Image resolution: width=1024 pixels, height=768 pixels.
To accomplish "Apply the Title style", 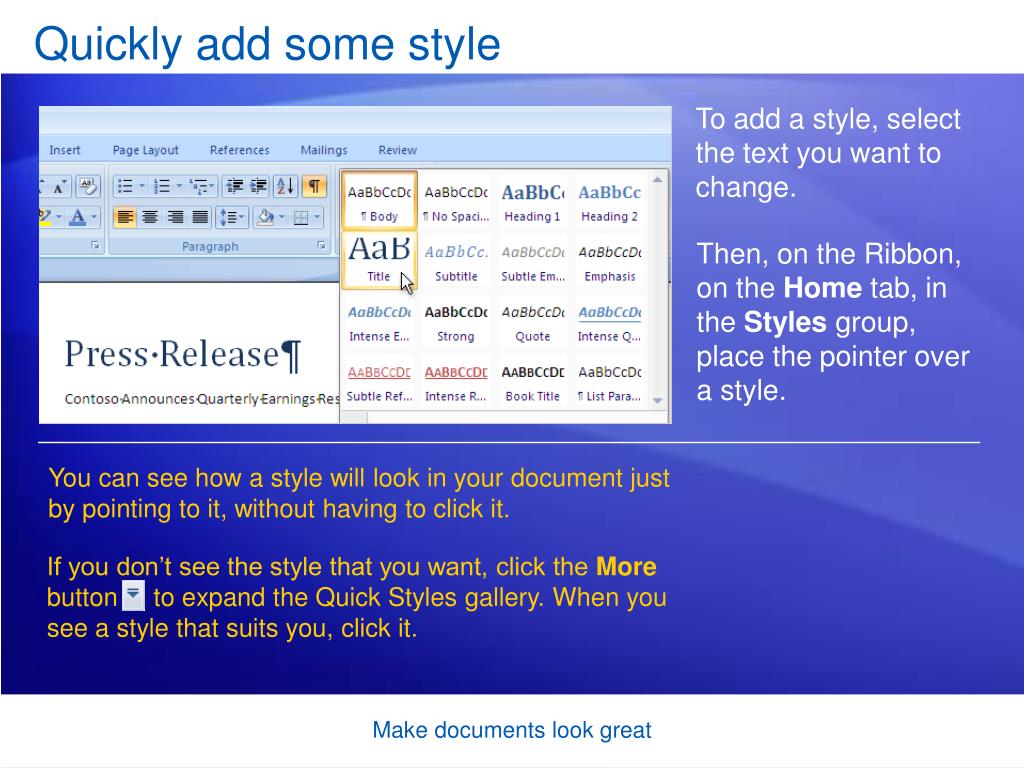I will (379, 260).
